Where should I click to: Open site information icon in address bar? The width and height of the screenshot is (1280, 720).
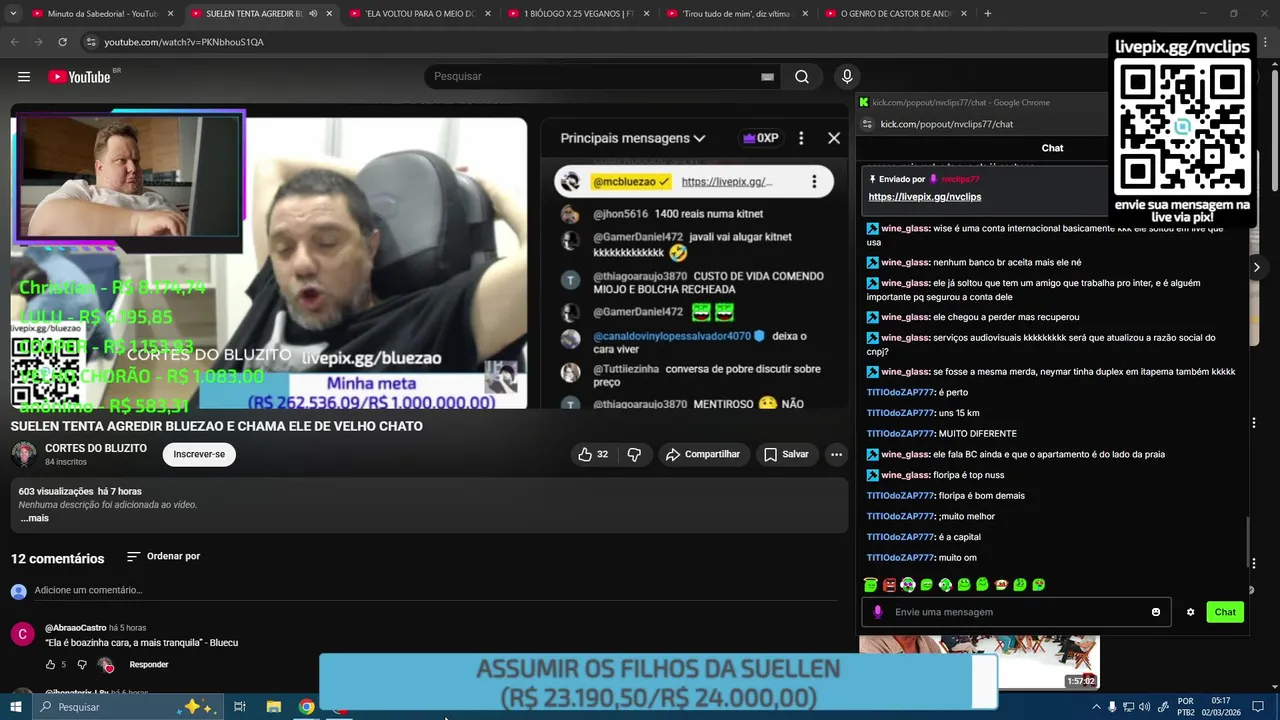click(x=91, y=42)
